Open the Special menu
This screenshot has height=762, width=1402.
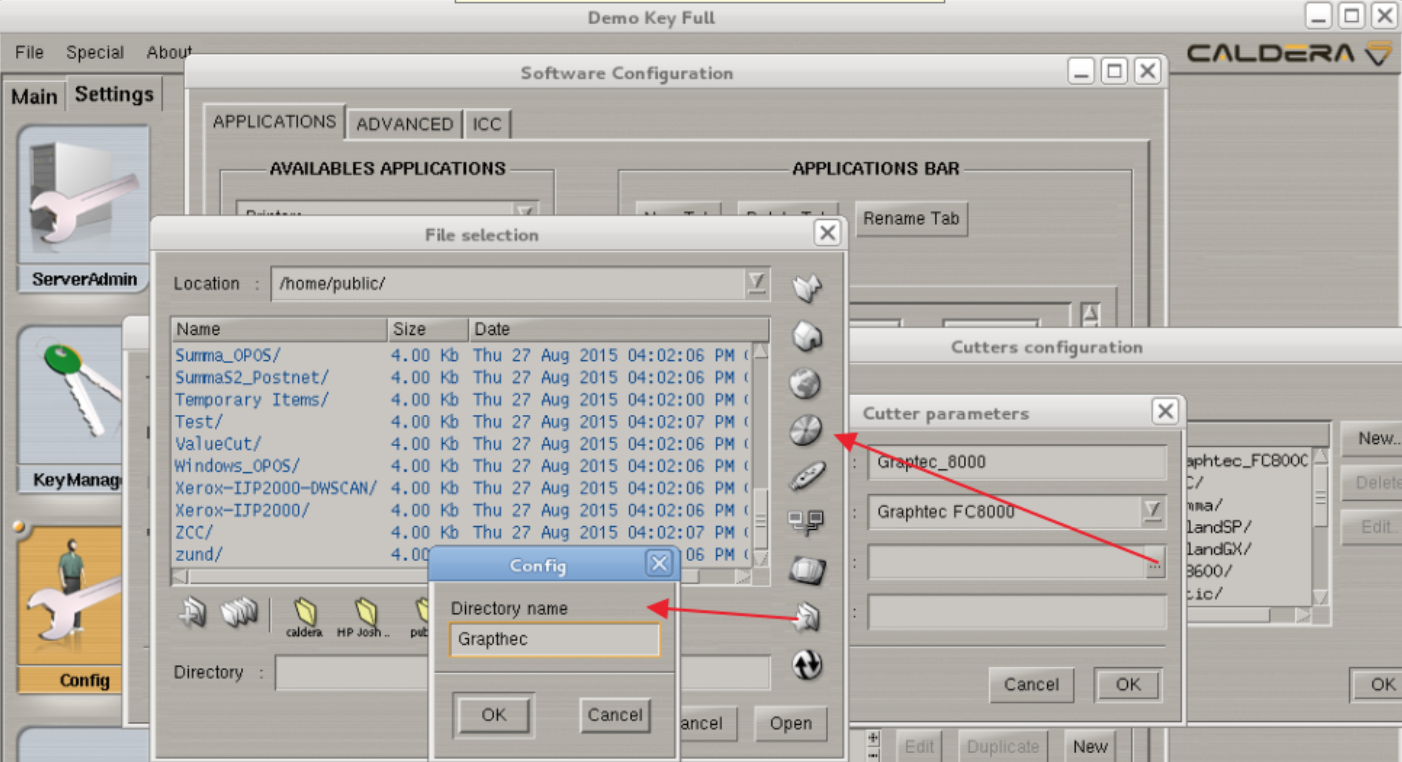point(95,52)
